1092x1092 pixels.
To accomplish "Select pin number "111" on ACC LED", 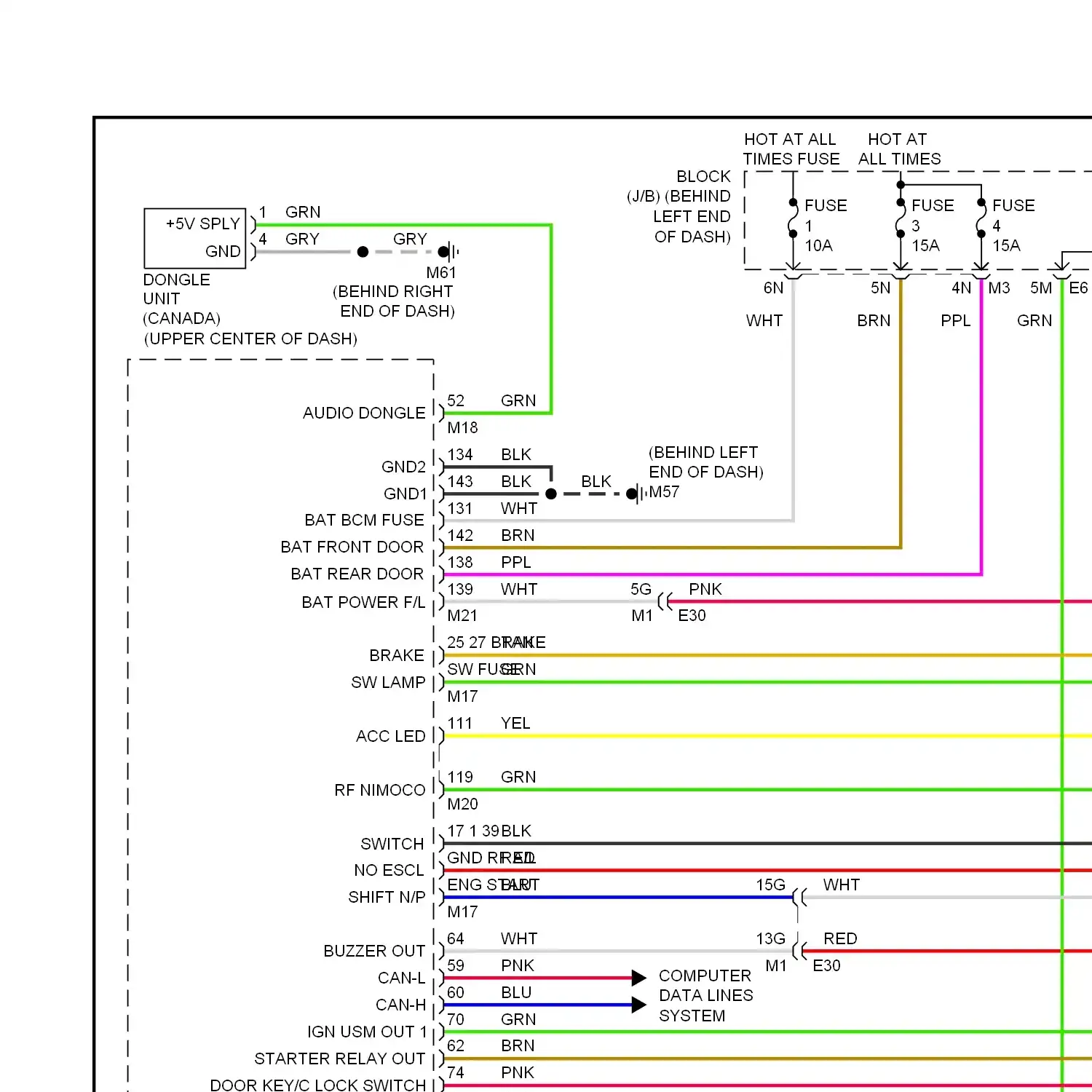I will click(460, 724).
